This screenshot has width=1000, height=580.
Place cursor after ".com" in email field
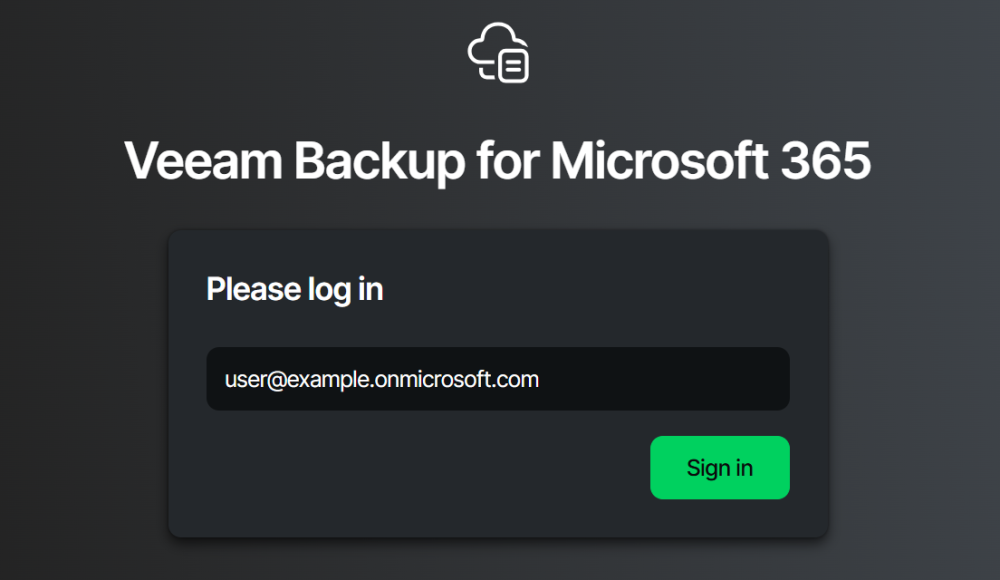tap(540, 380)
